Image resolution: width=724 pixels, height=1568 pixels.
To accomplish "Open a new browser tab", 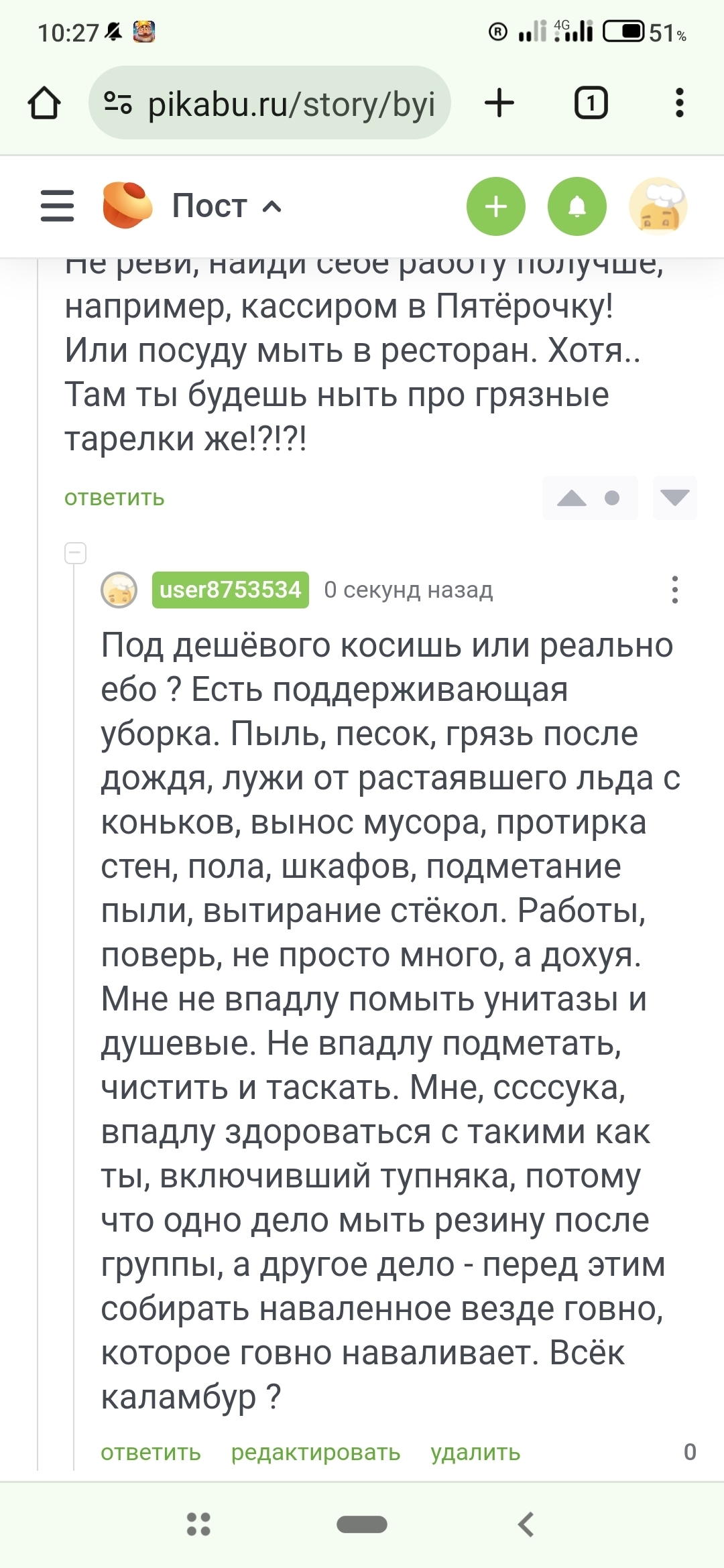I will pos(499,104).
